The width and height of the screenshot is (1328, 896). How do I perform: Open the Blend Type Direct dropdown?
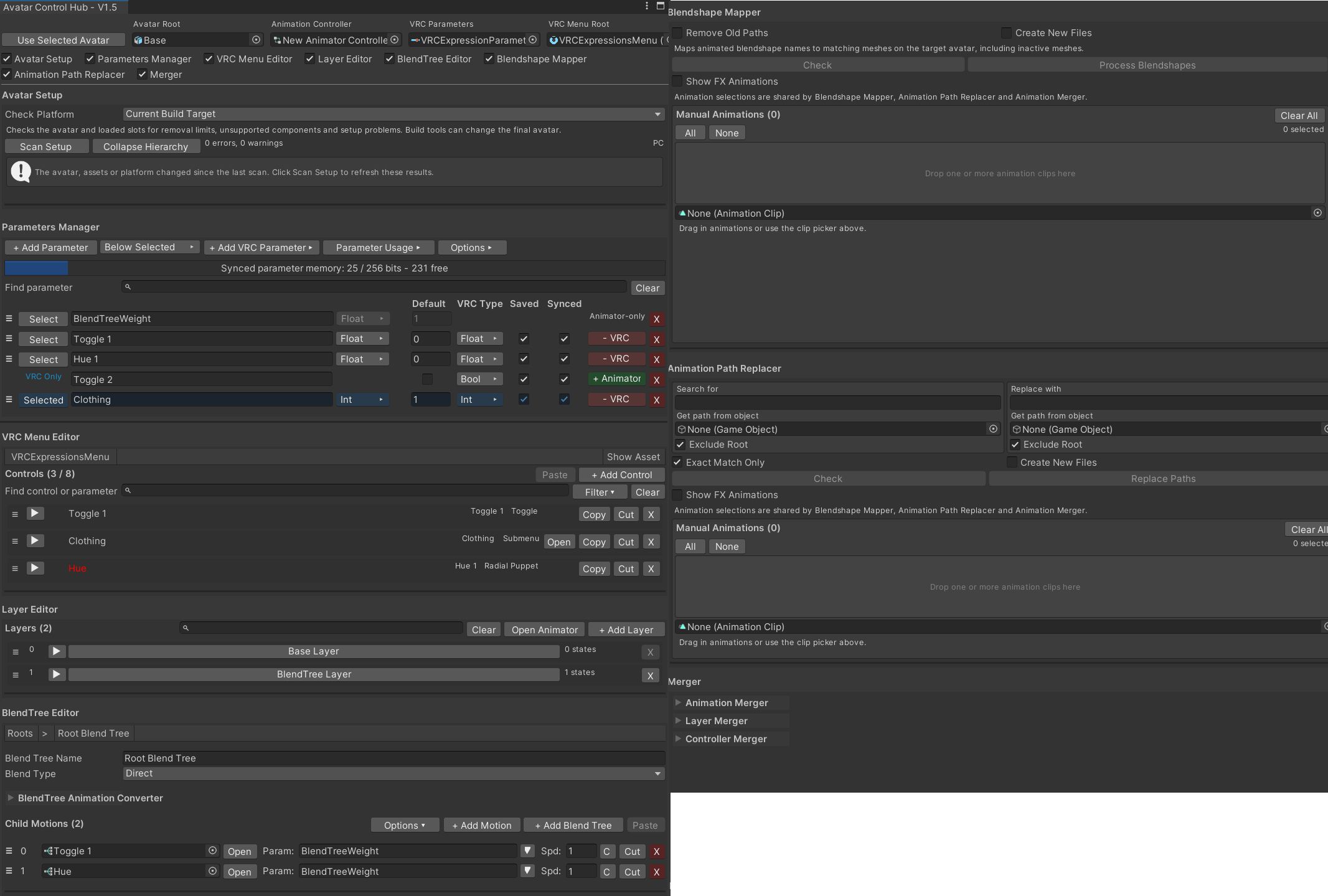(x=393, y=773)
